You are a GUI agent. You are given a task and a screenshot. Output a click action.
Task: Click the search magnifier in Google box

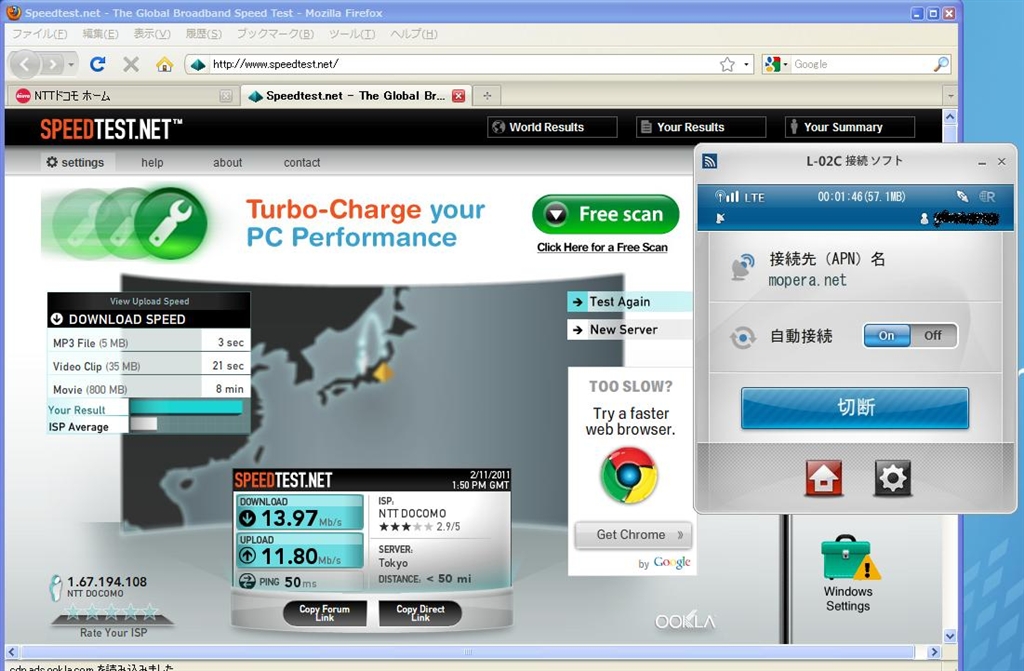pyautogui.click(x=941, y=64)
